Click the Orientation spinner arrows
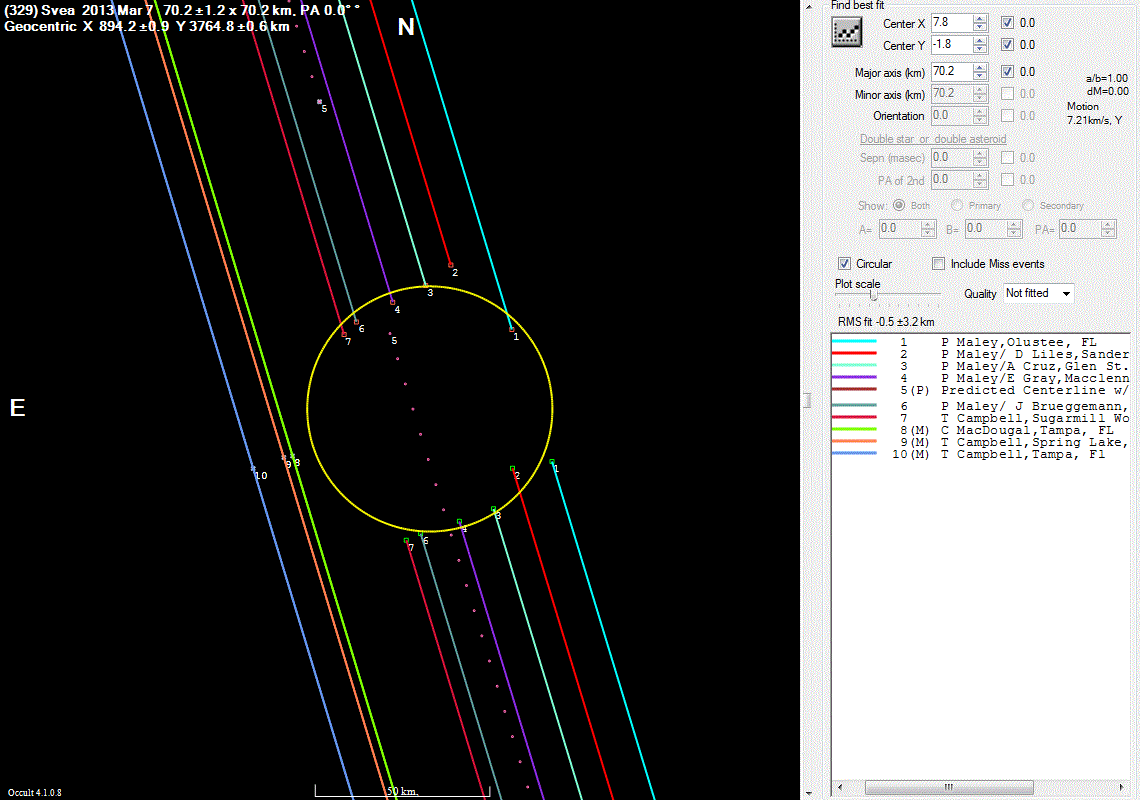The image size is (1140, 800). pos(980,115)
